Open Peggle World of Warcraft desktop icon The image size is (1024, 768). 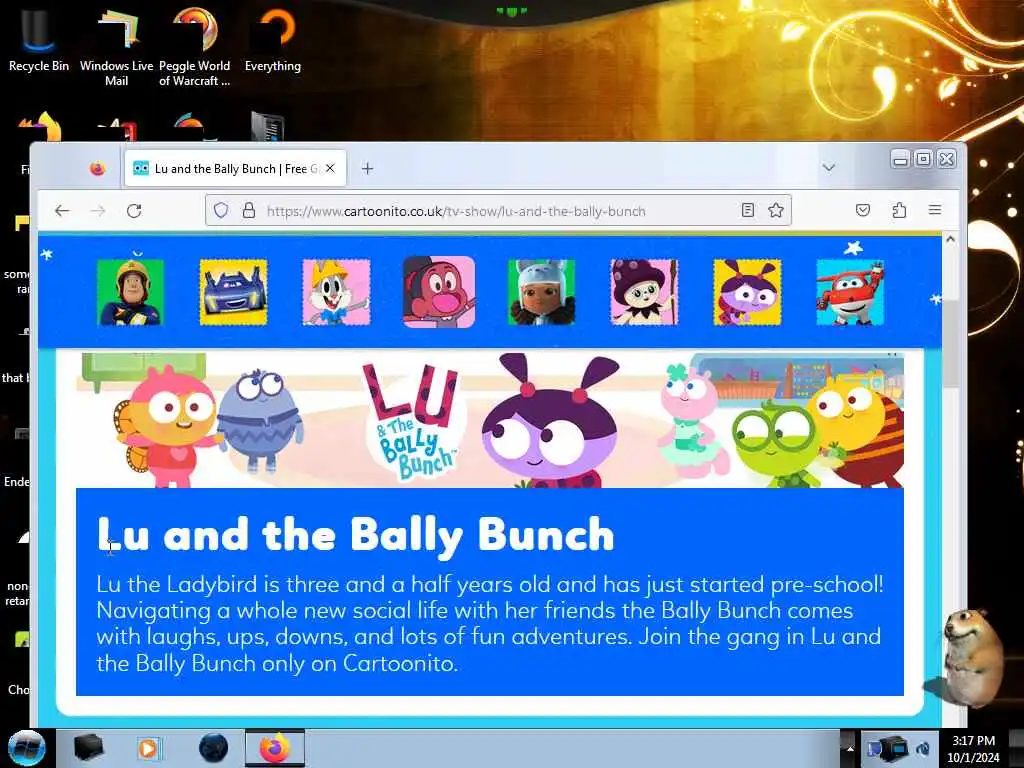click(195, 47)
